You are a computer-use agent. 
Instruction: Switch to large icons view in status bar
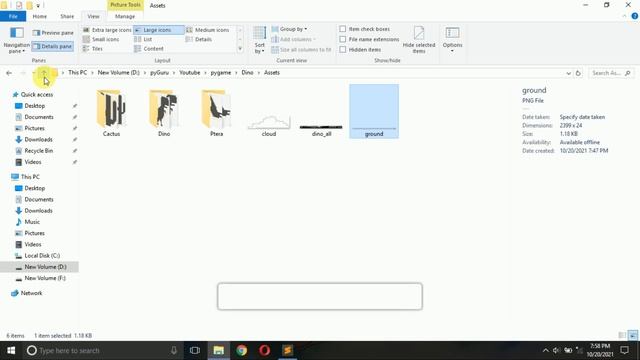[632, 336]
